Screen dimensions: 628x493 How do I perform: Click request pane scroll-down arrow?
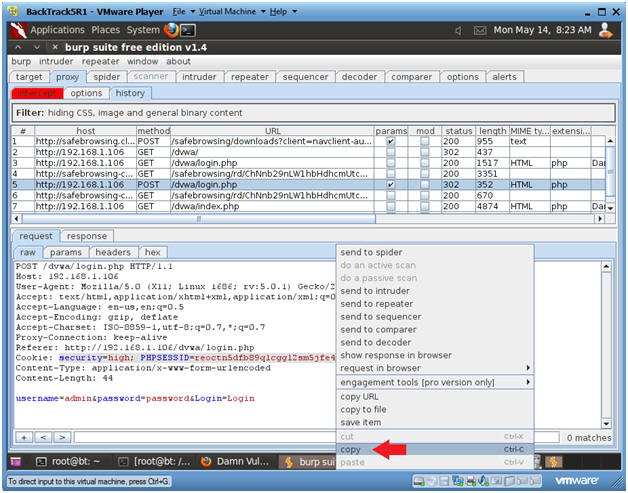pyautogui.click(x=606, y=423)
